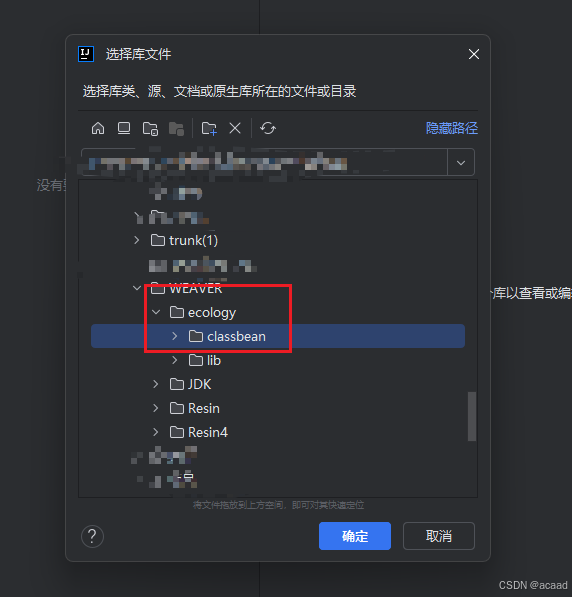The width and height of the screenshot is (572, 597).
Task: Open the help question mark button
Action: click(x=92, y=536)
